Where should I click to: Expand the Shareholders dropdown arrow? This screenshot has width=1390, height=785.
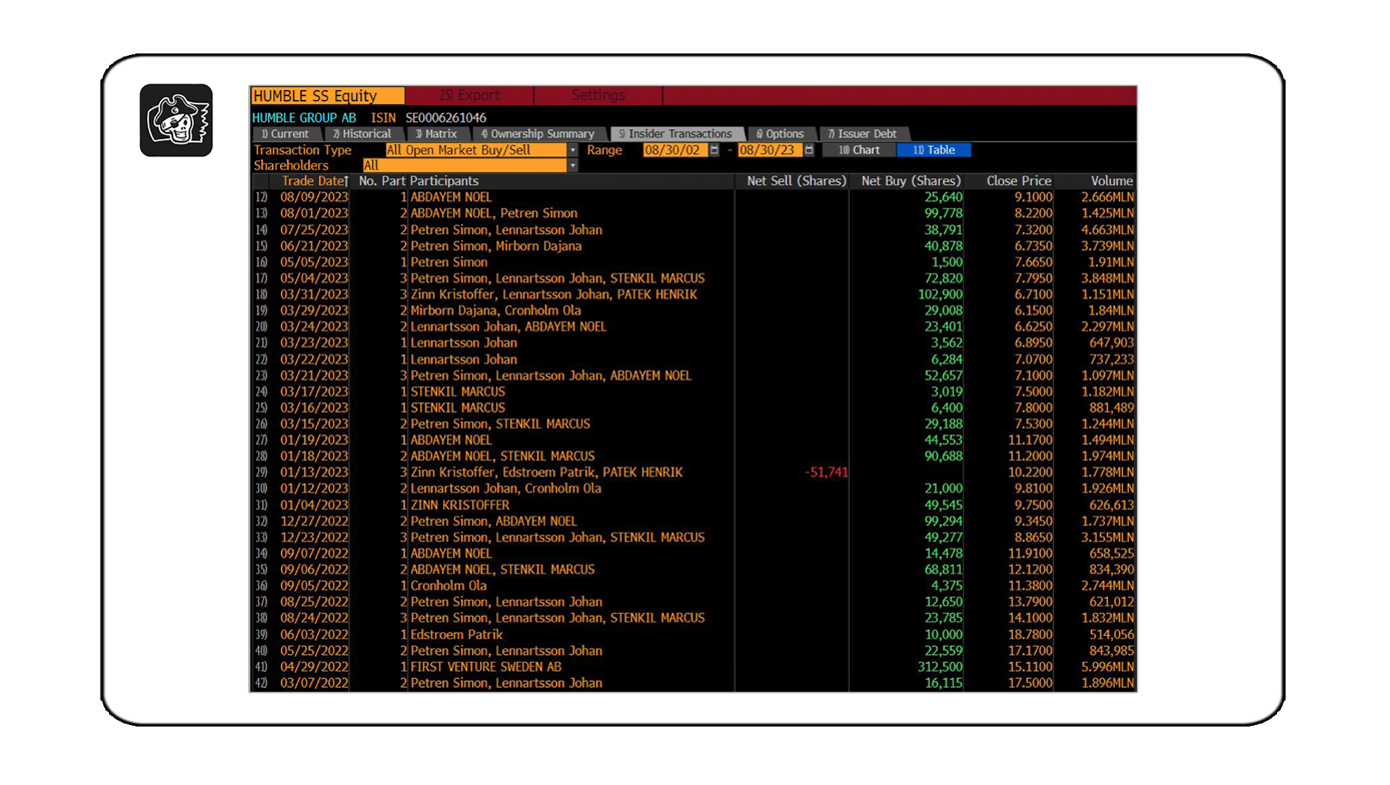pos(572,166)
